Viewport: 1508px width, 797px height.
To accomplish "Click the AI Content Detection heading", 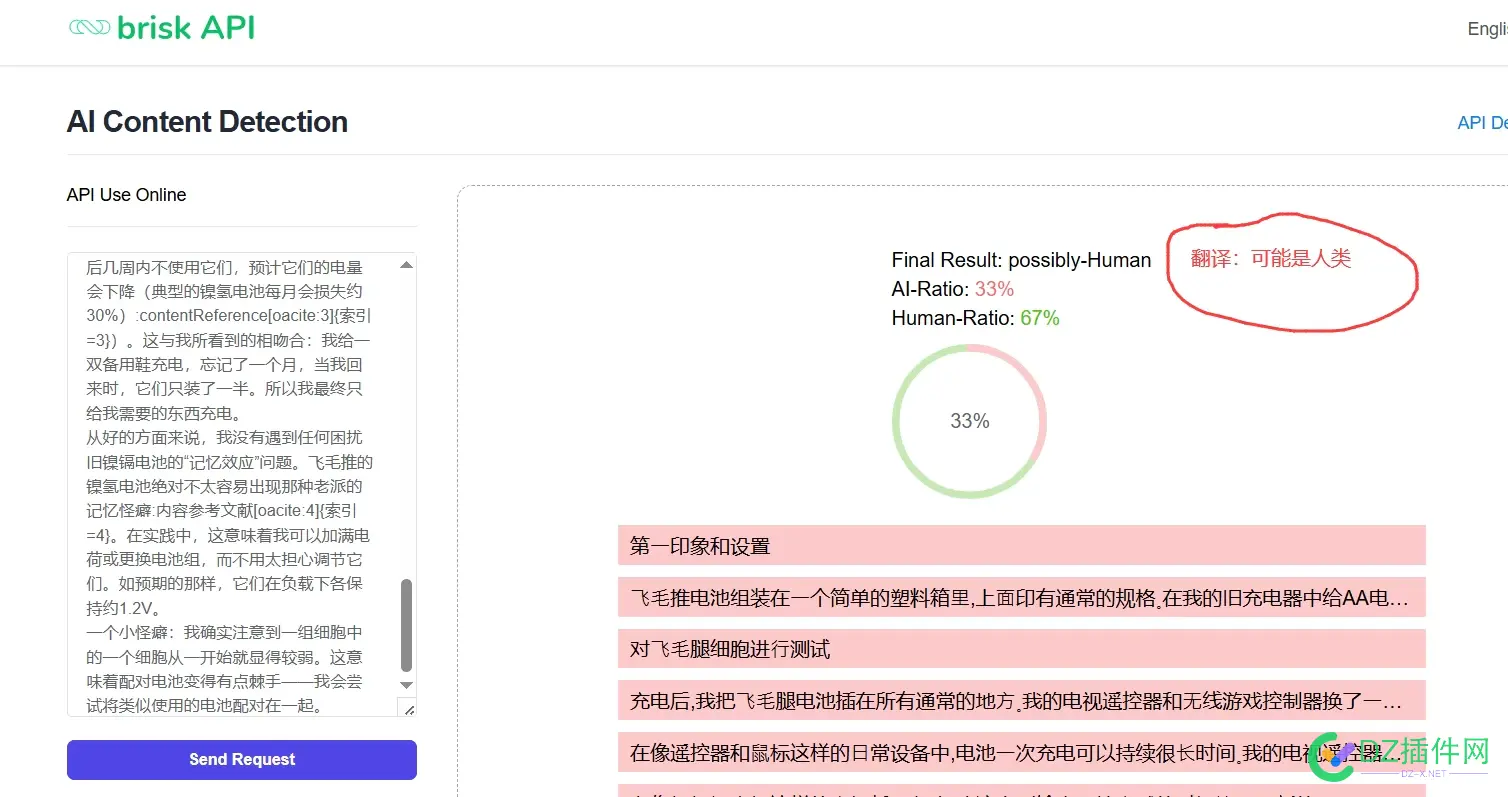I will pyautogui.click(x=207, y=122).
